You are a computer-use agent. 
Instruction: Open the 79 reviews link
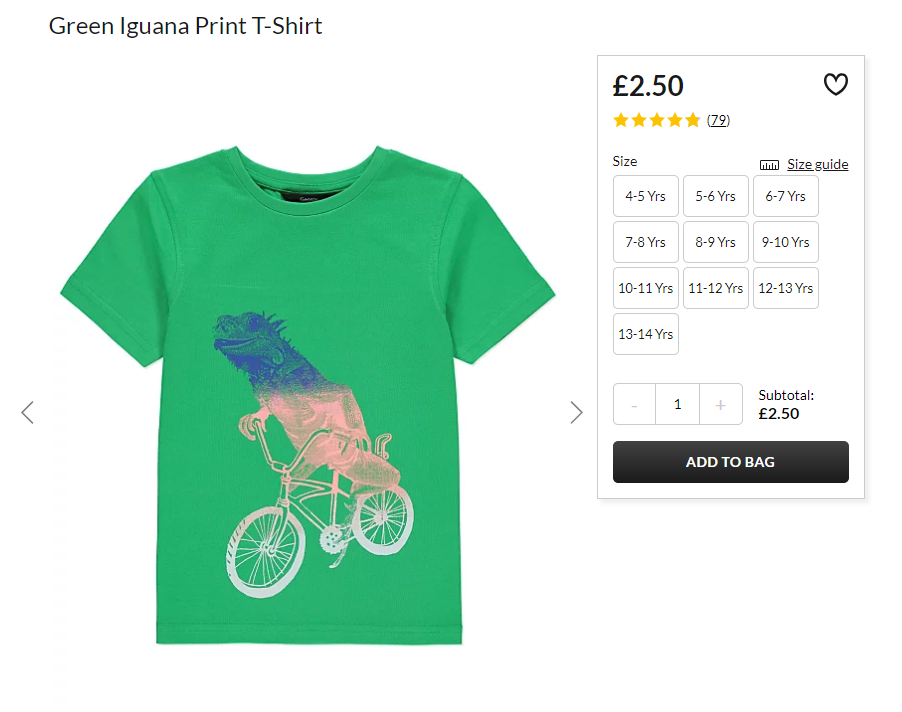pos(718,120)
